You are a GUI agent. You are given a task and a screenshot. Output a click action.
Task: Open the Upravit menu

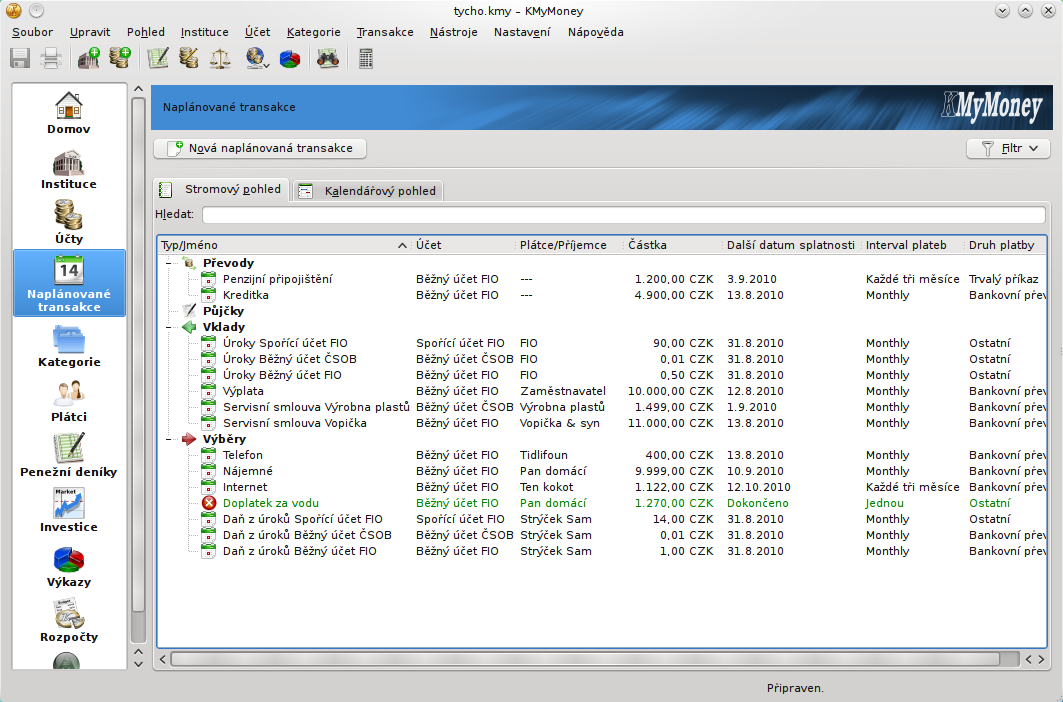pyautogui.click(x=89, y=32)
